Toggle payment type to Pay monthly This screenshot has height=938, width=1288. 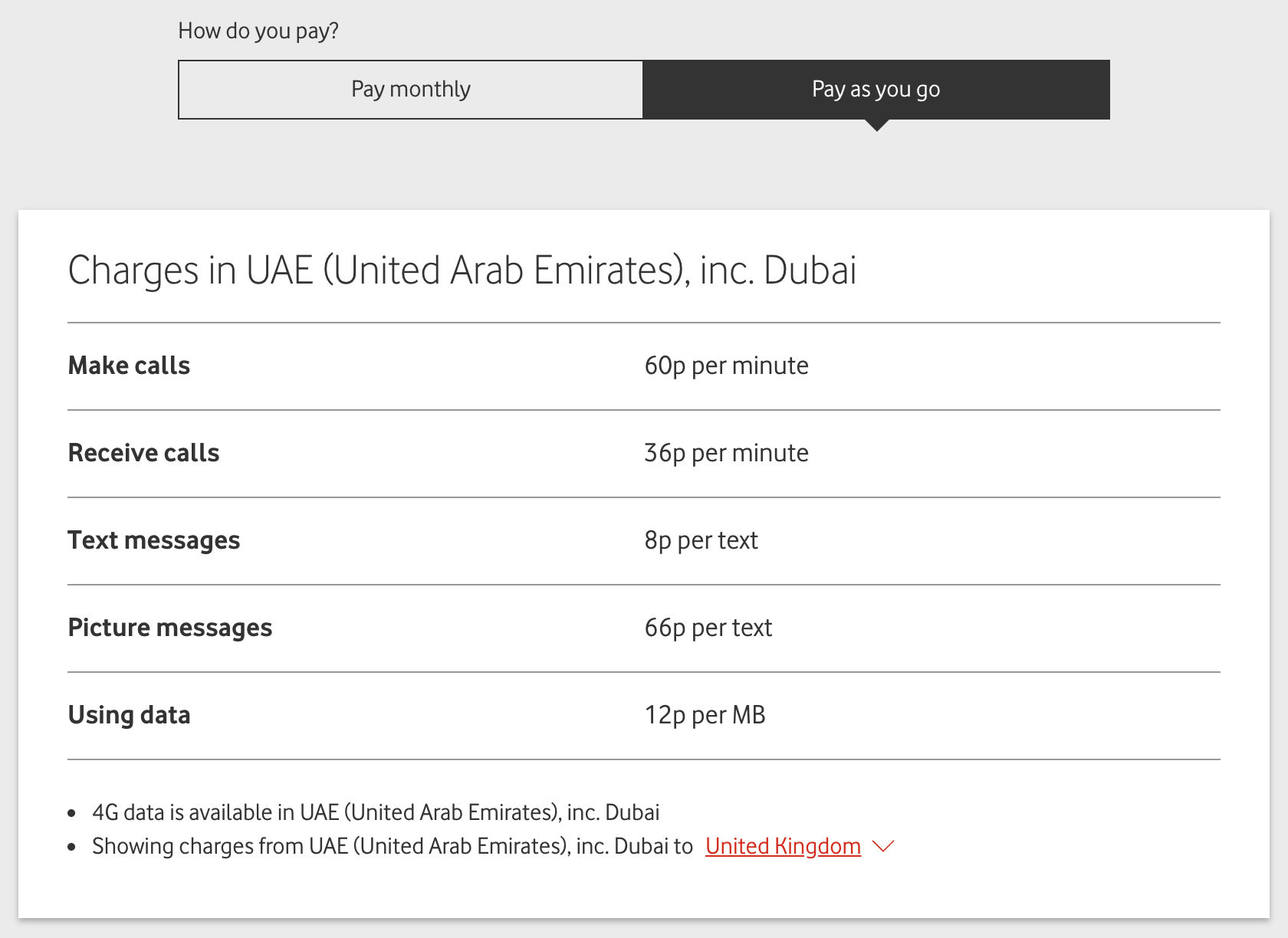click(410, 89)
